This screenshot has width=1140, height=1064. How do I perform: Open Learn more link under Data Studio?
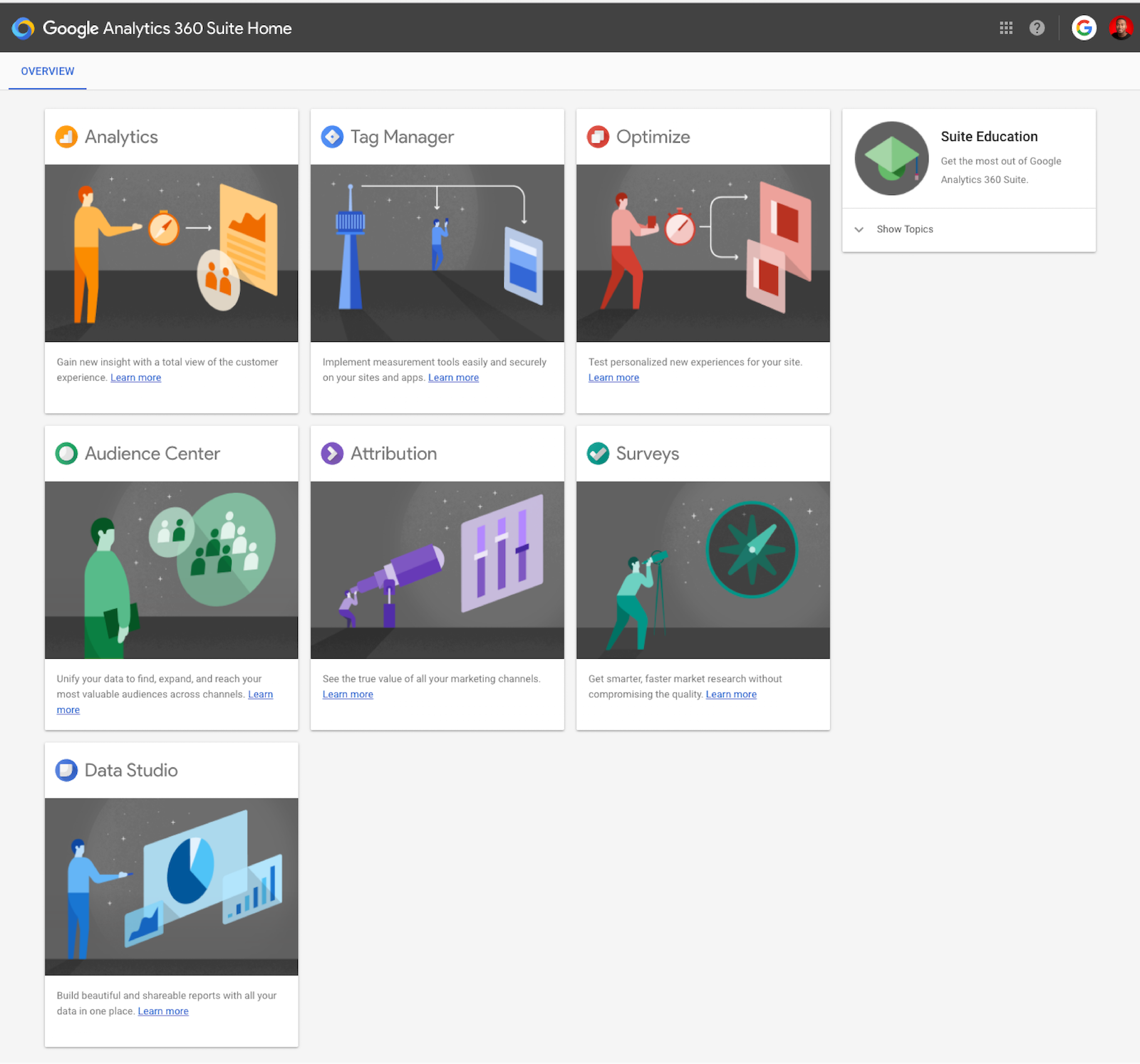163,1011
